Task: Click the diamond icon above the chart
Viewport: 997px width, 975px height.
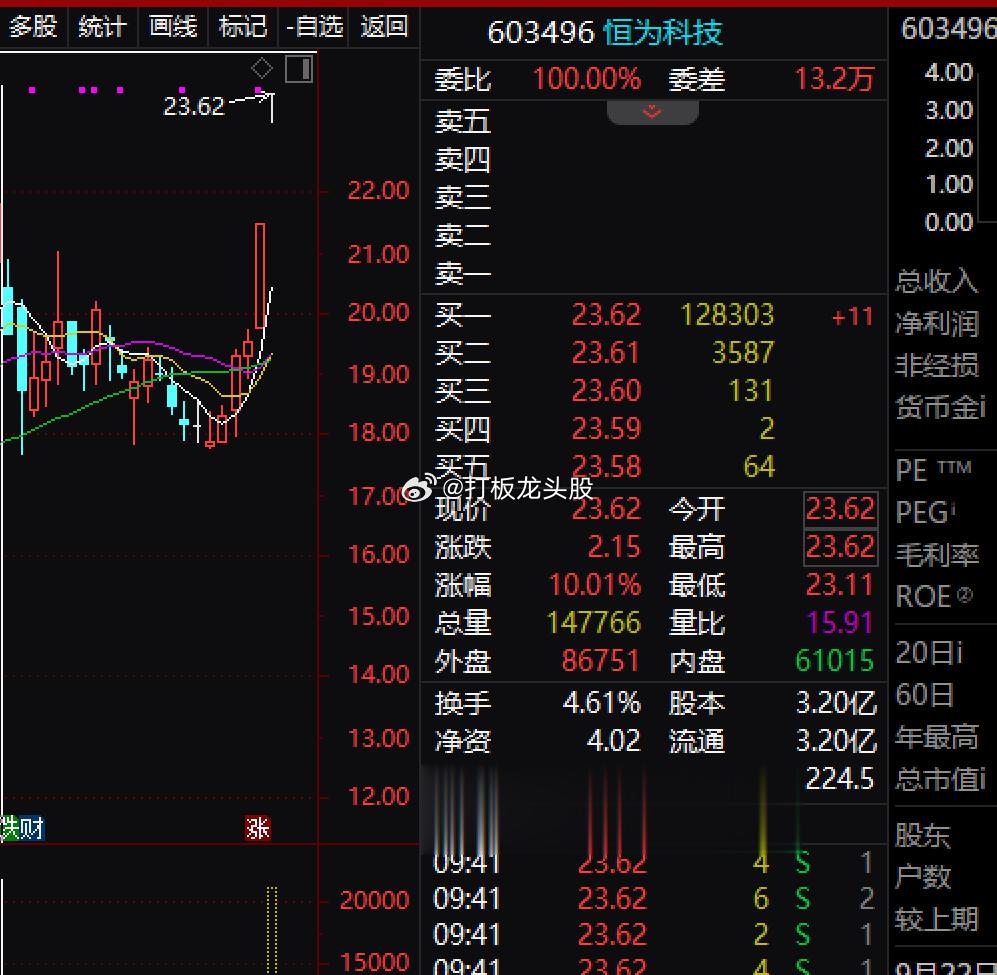Action: point(261,68)
